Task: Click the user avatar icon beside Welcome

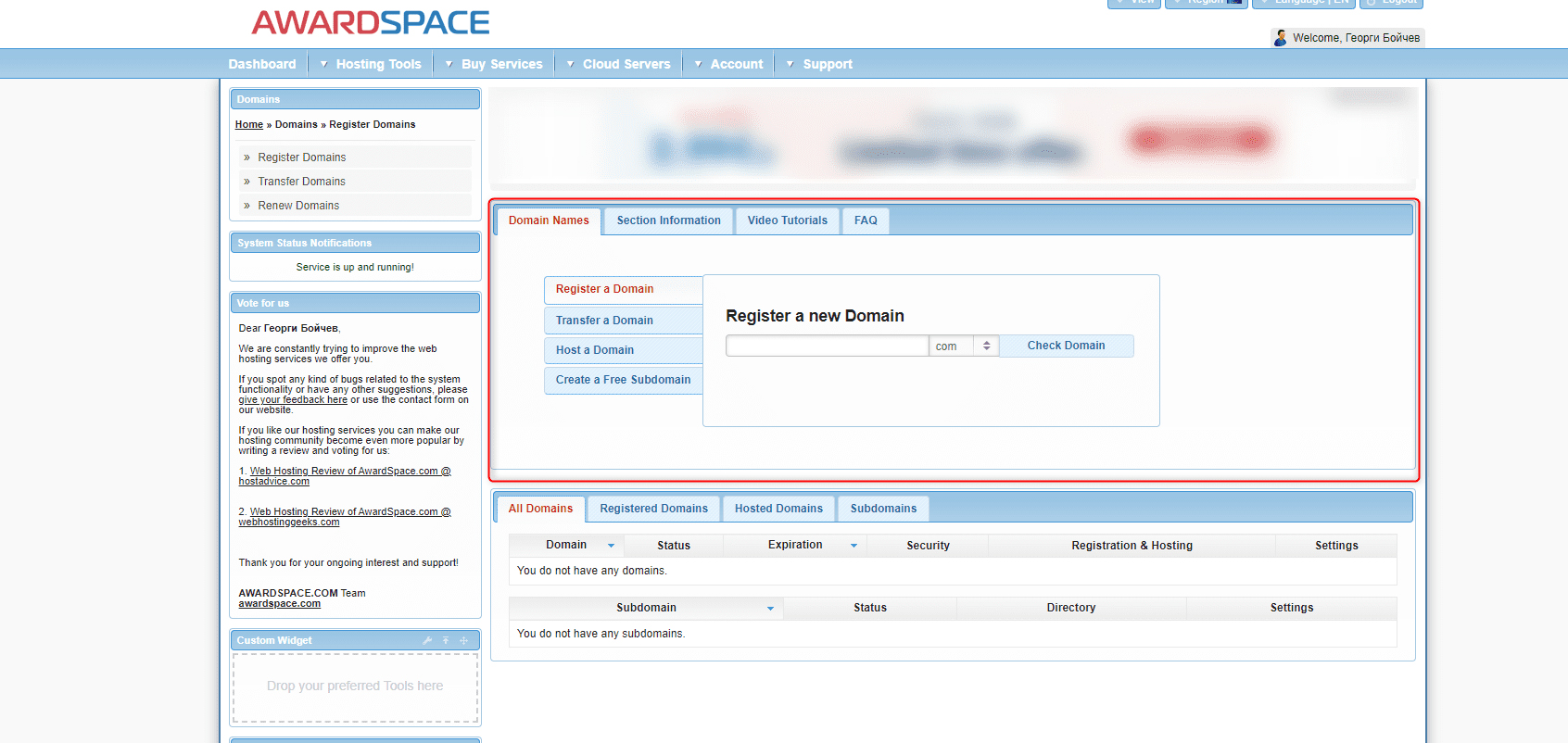Action: point(1281,38)
